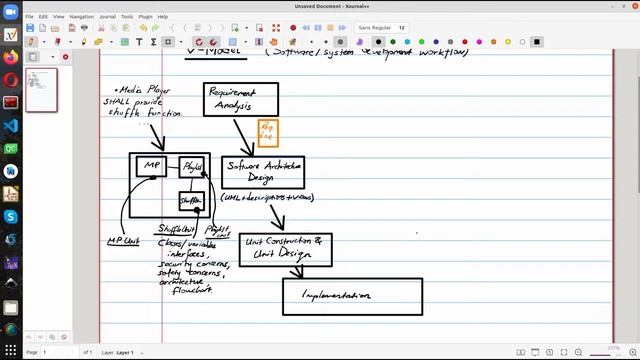Select the Eraser tool
This screenshot has width=640, height=360.
point(58,42)
